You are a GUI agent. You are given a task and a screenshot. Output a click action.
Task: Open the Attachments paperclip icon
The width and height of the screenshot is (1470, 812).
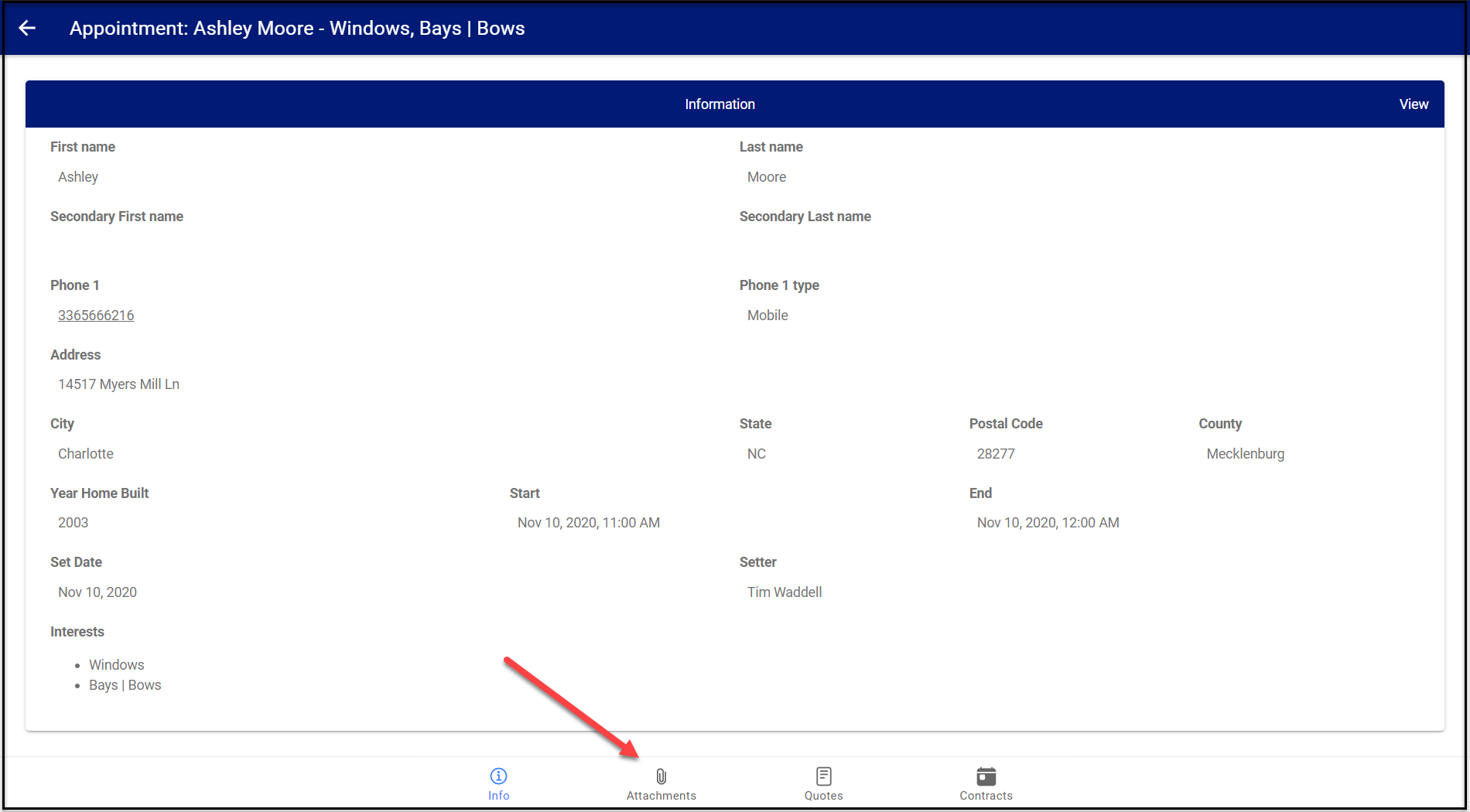click(x=661, y=776)
